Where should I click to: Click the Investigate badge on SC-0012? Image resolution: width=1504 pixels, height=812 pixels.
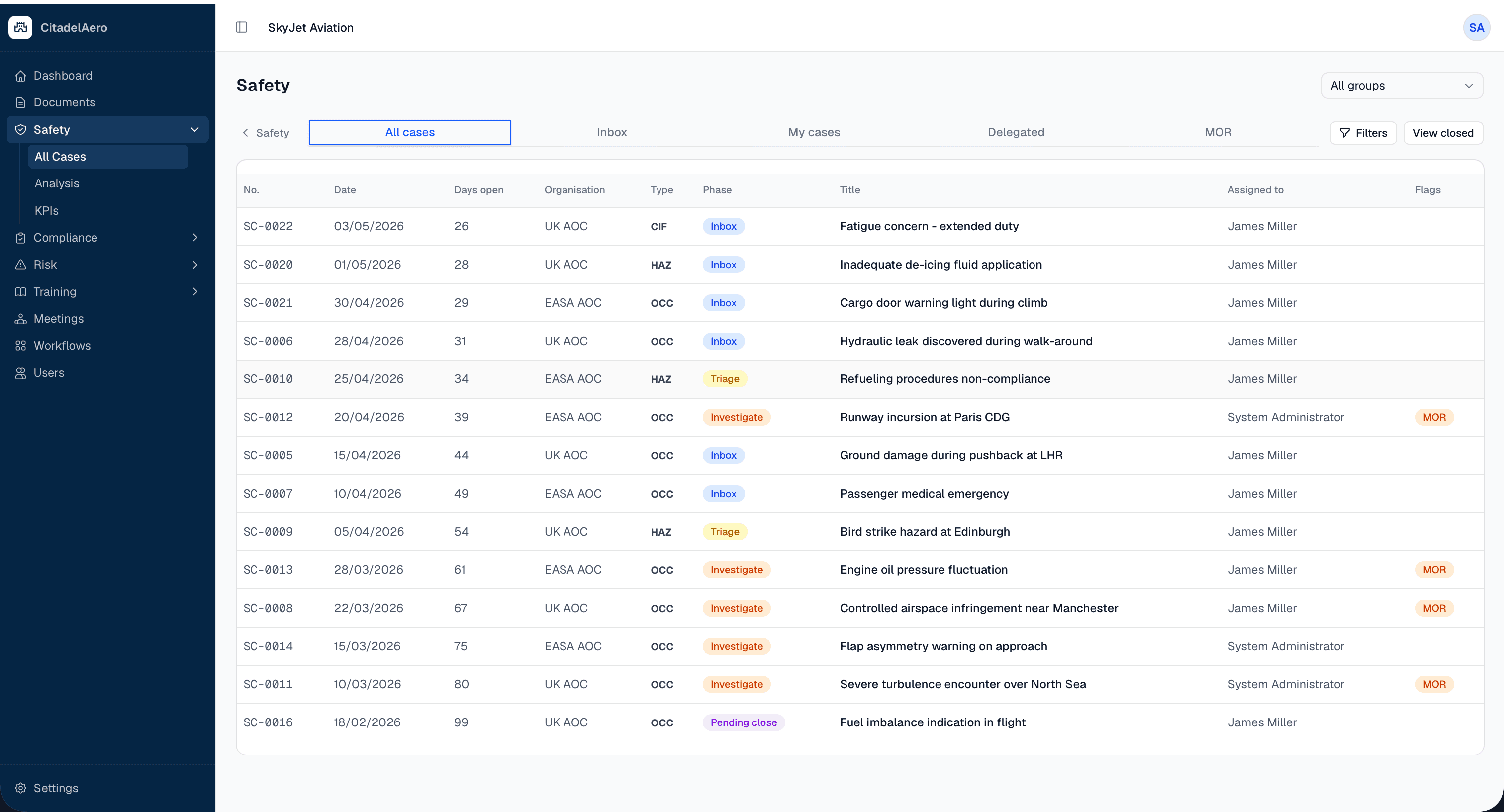[x=736, y=417]
